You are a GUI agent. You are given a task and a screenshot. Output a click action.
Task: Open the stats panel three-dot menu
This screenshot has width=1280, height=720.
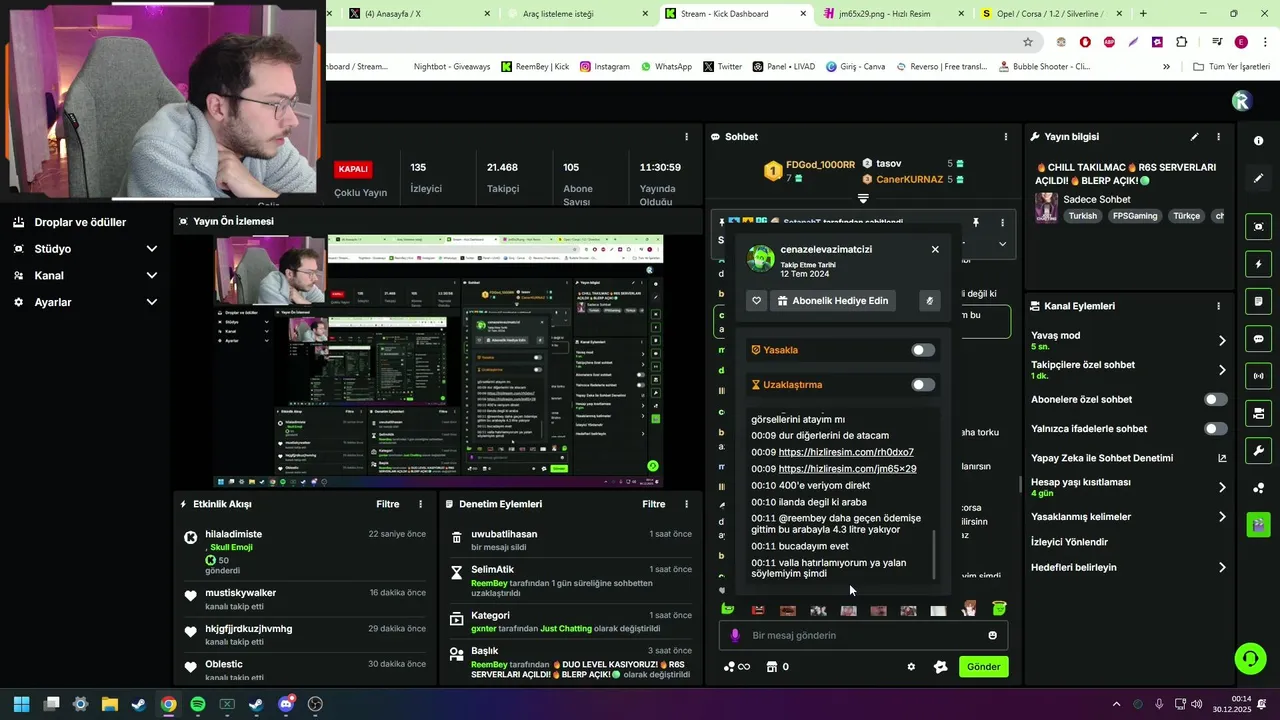coord(686,137)
